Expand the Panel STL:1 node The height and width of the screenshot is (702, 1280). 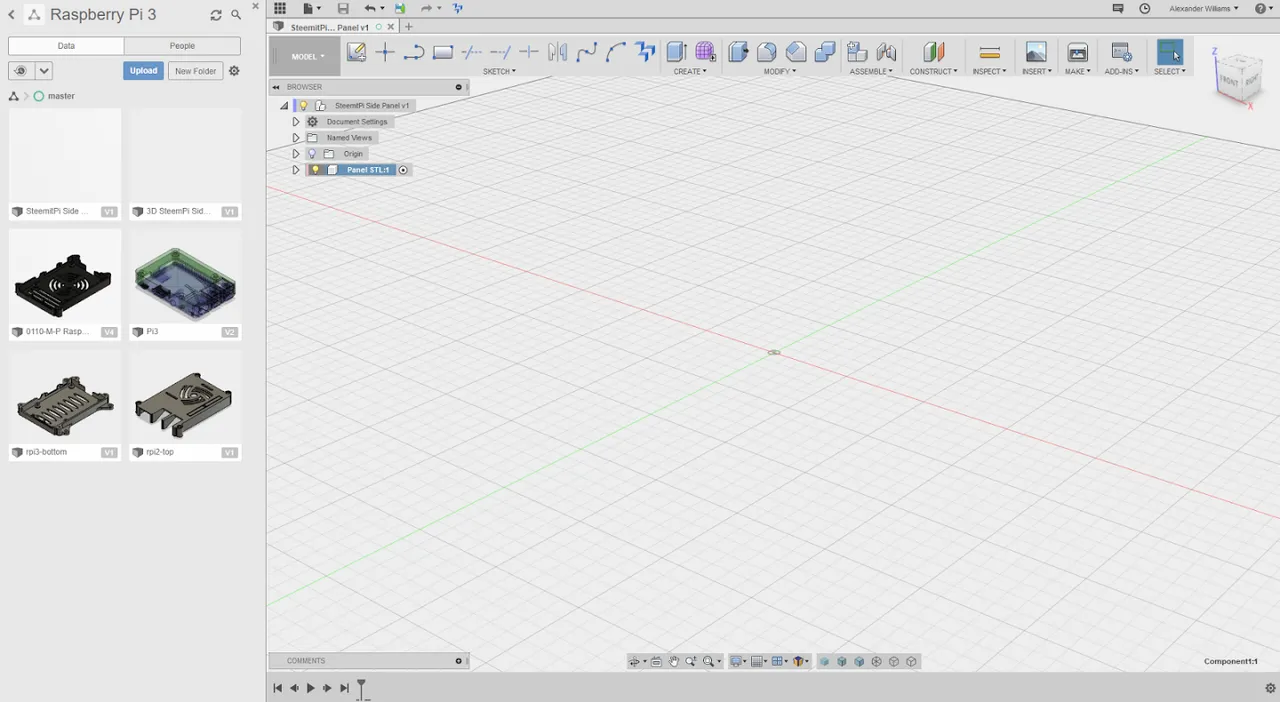pyautogui.click(x=296, y=170)
